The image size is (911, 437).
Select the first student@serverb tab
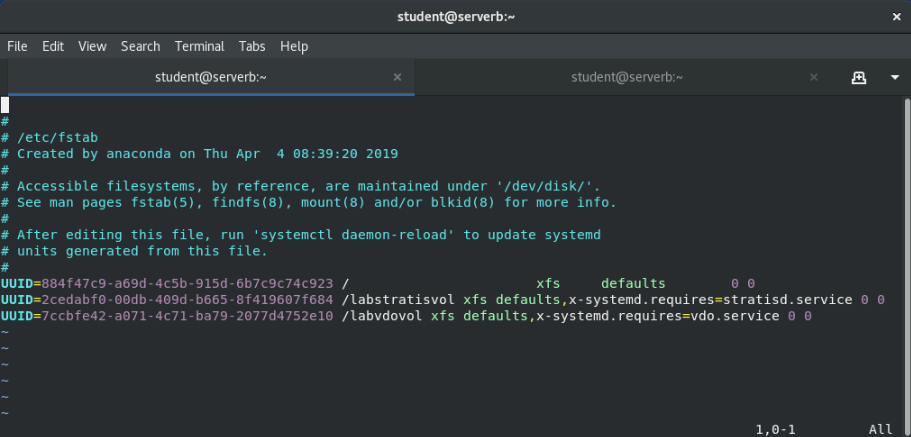(210, 77)
